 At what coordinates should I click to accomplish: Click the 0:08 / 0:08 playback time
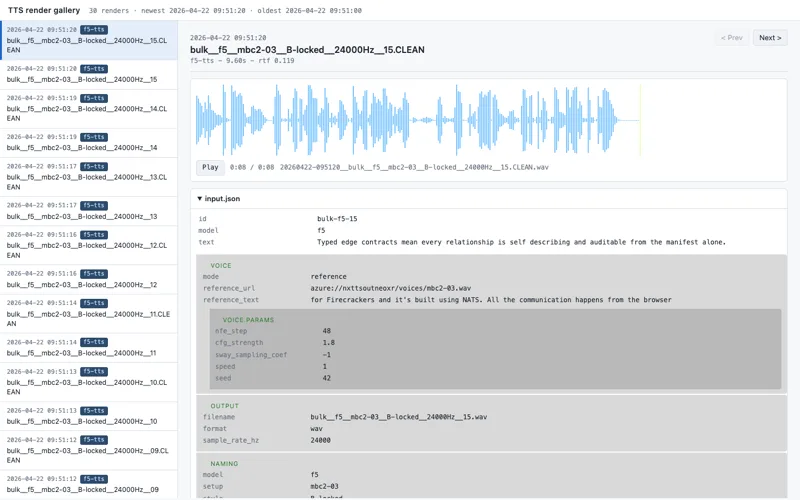pyautogui.click(x=252, y=167)
